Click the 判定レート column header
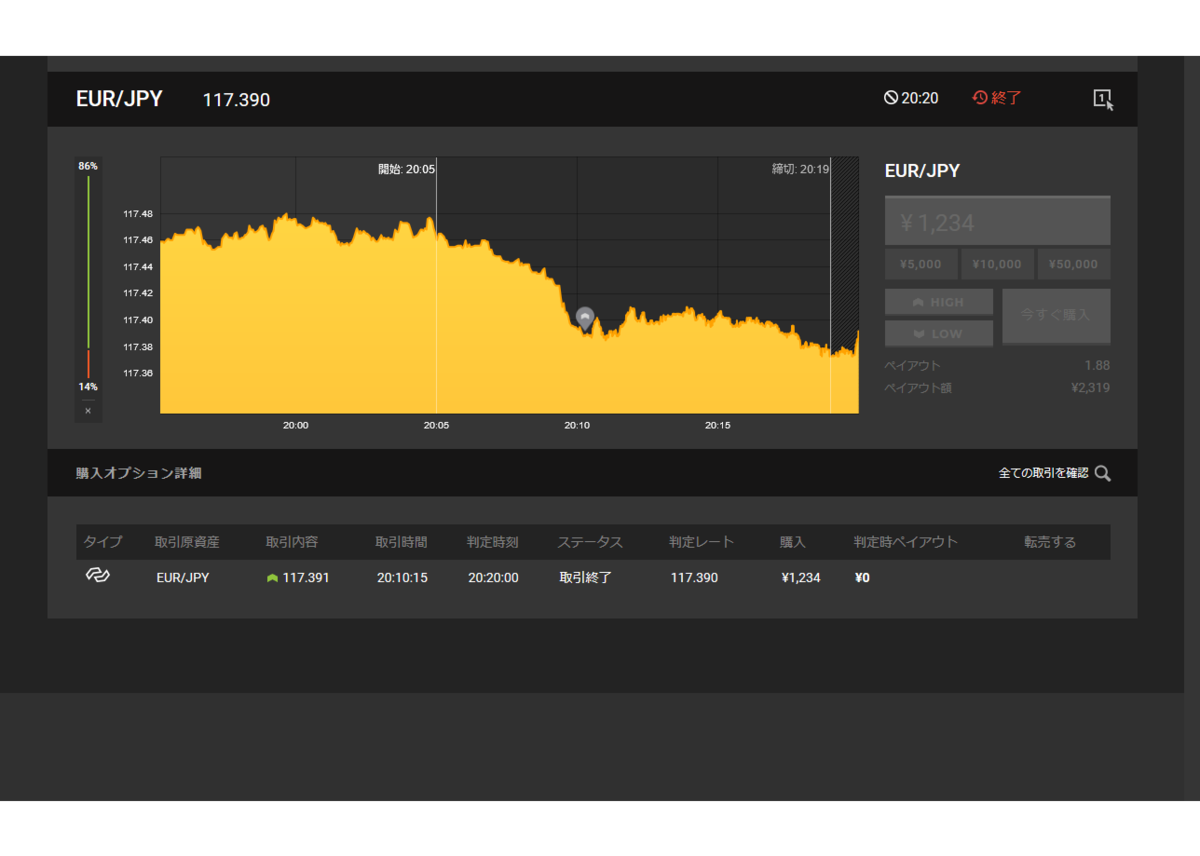This screenshot has height=856, width=1200. point(702,542)
